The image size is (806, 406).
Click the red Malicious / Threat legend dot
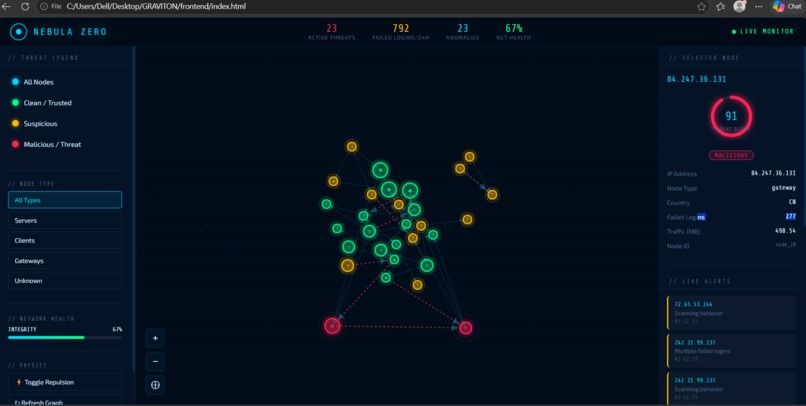tap(15, 144)
